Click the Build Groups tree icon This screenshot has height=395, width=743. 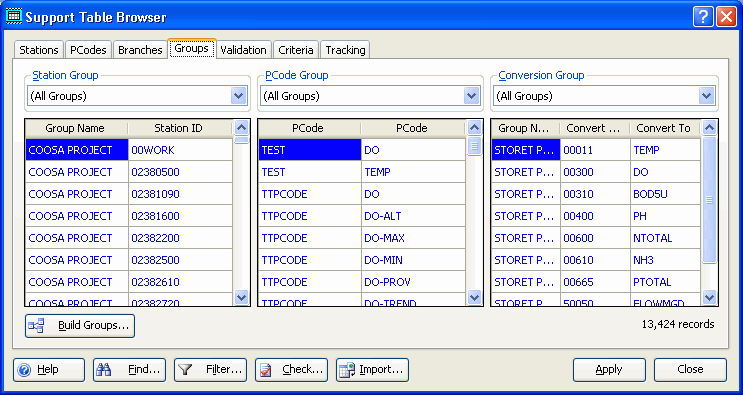36,326
